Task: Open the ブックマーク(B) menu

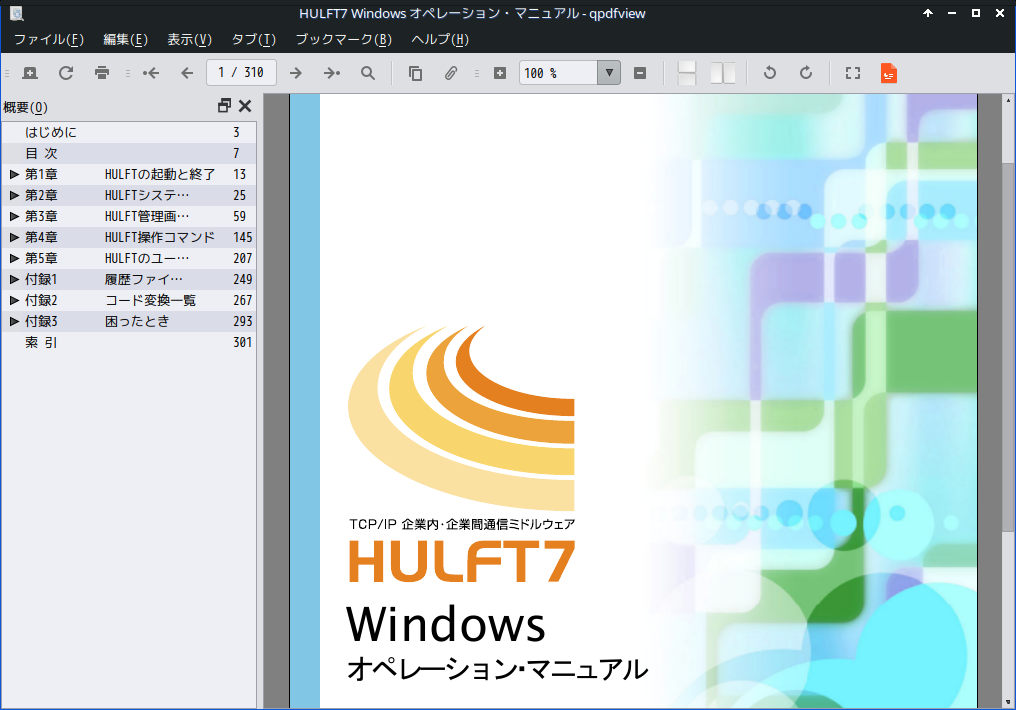Action: point(343,40)
